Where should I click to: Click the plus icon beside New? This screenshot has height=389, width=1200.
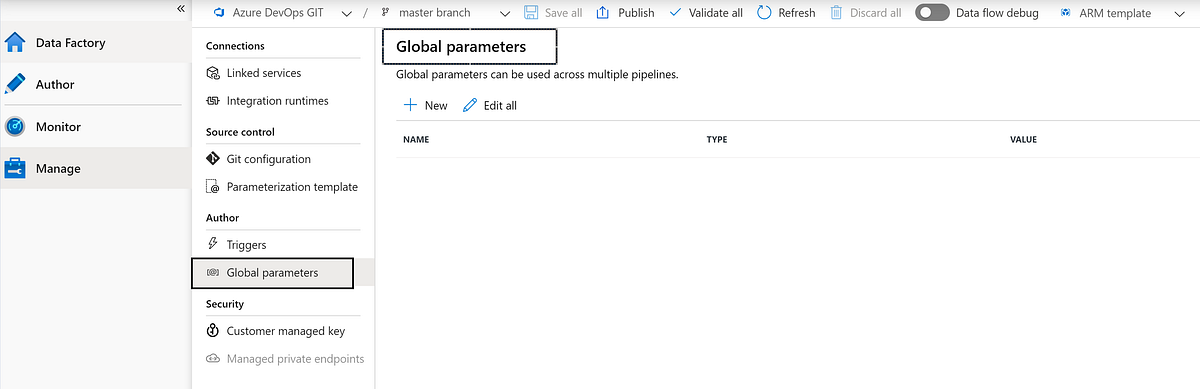(x=410, y=105)
